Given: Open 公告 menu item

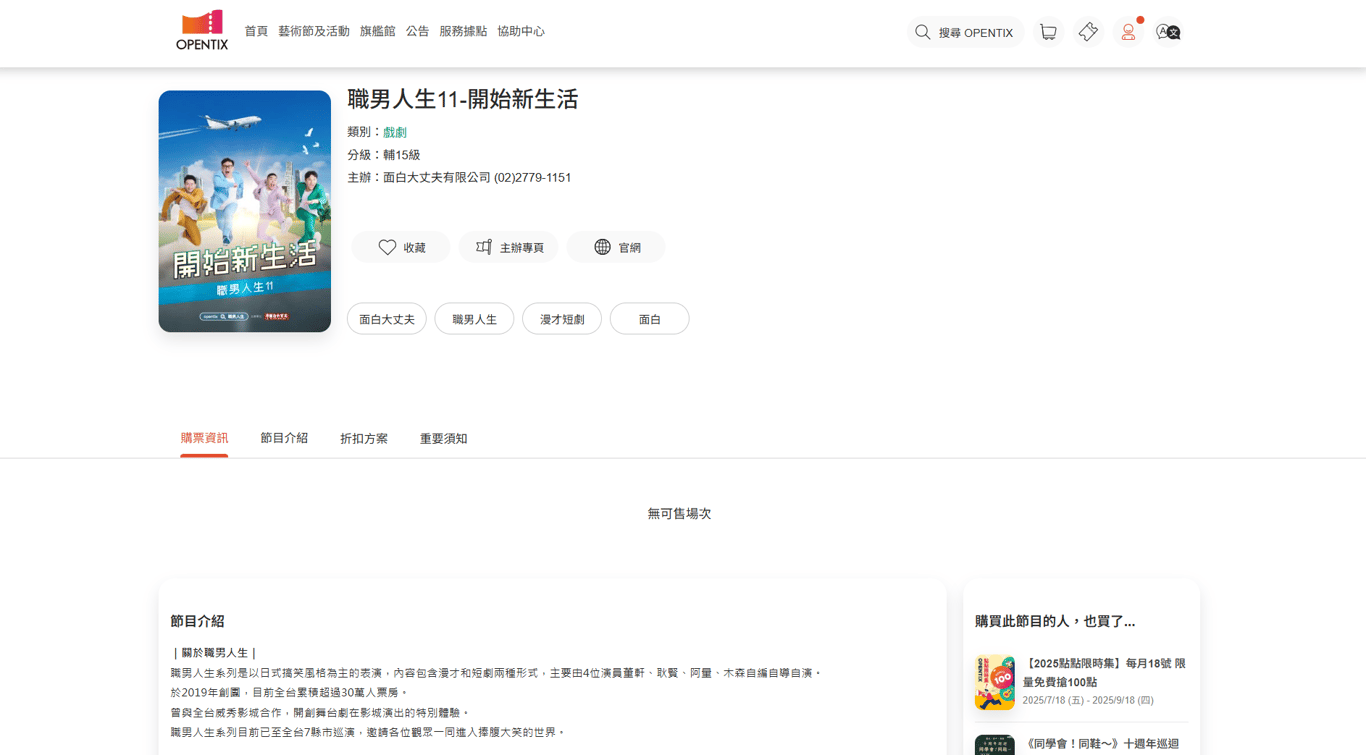Looking at the screenshot, I should tap(417, 31).
